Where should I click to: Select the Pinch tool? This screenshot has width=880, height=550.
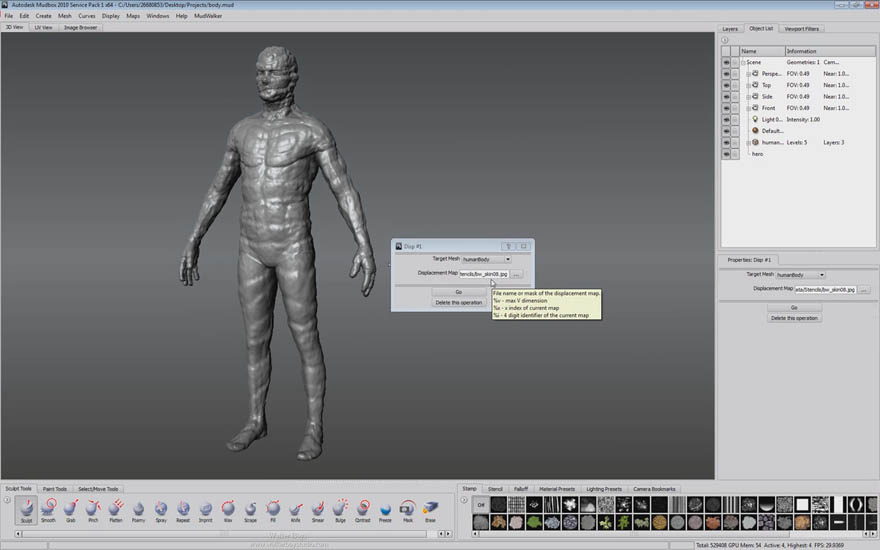(x=93, y=510)
